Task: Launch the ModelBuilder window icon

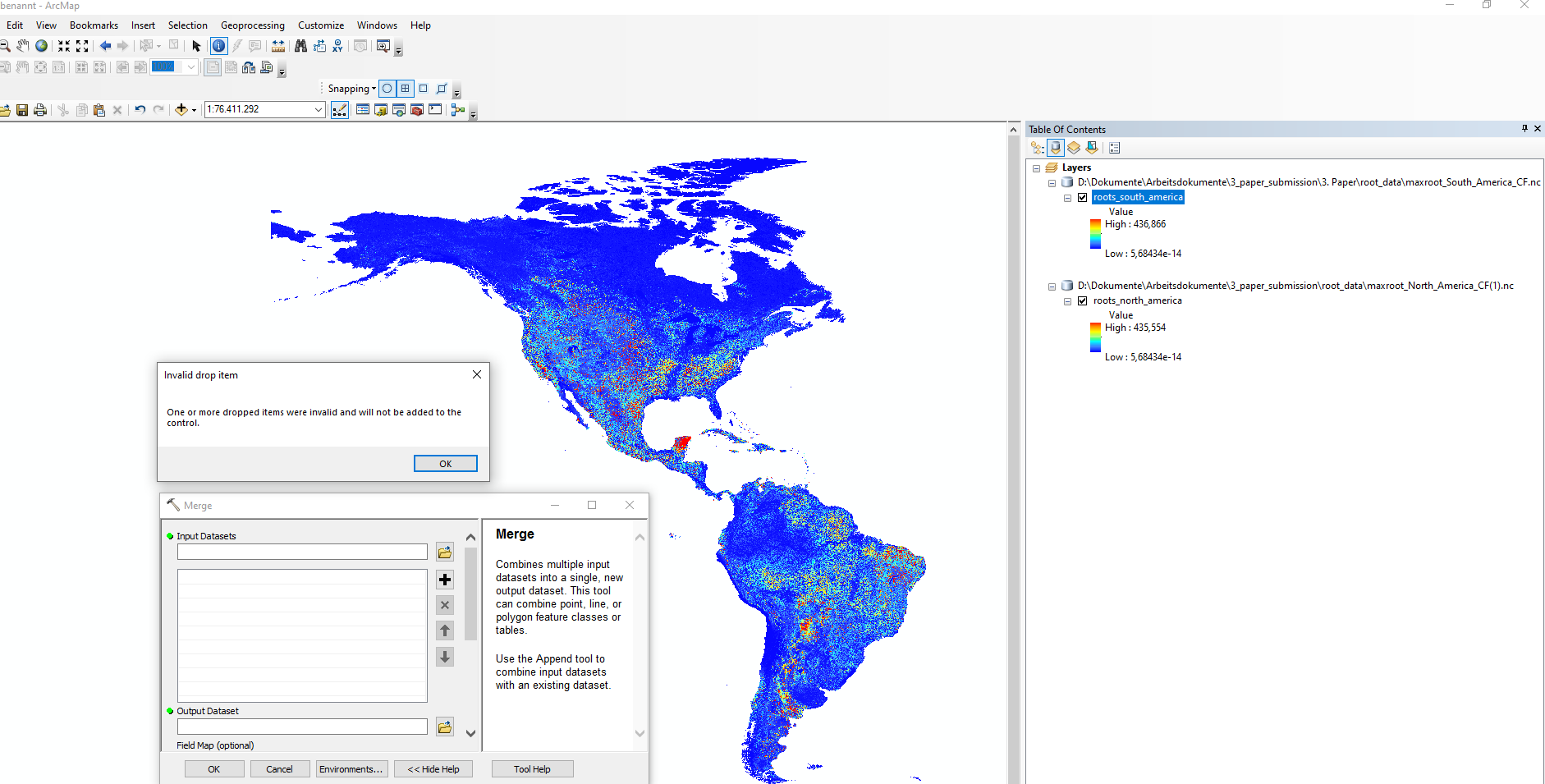Action: (x=458, y=110)
